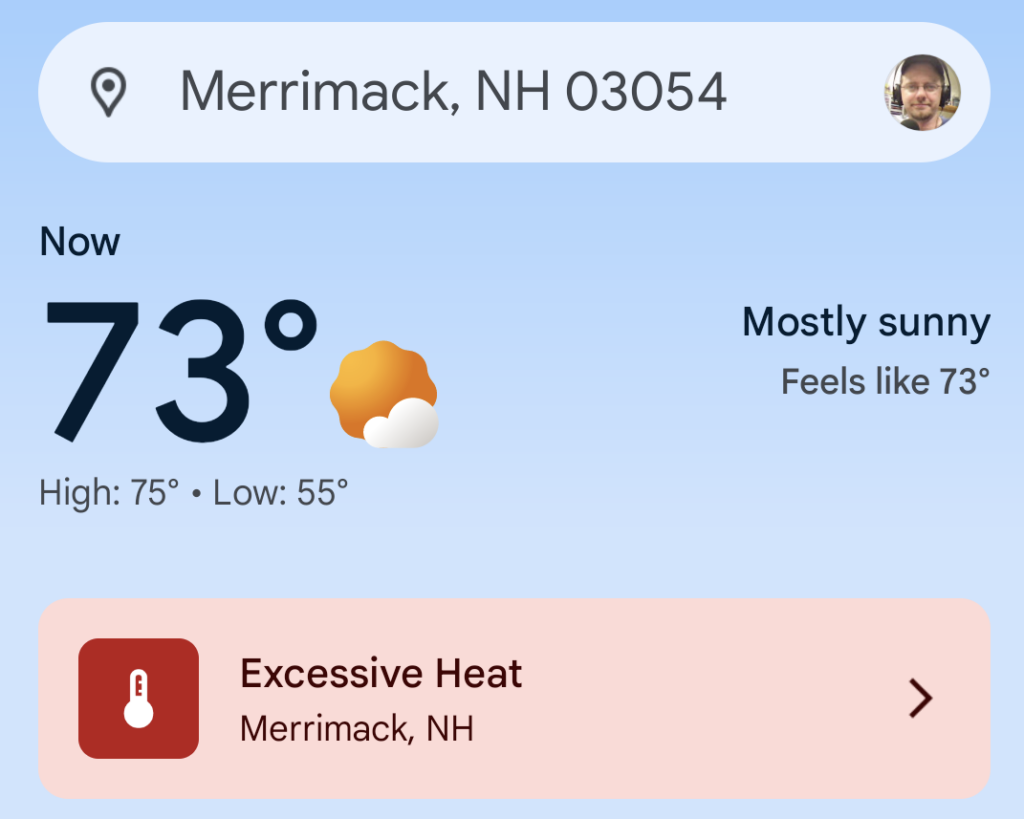Click Merrimack, NH under Excessive Heat

(357, 728)
